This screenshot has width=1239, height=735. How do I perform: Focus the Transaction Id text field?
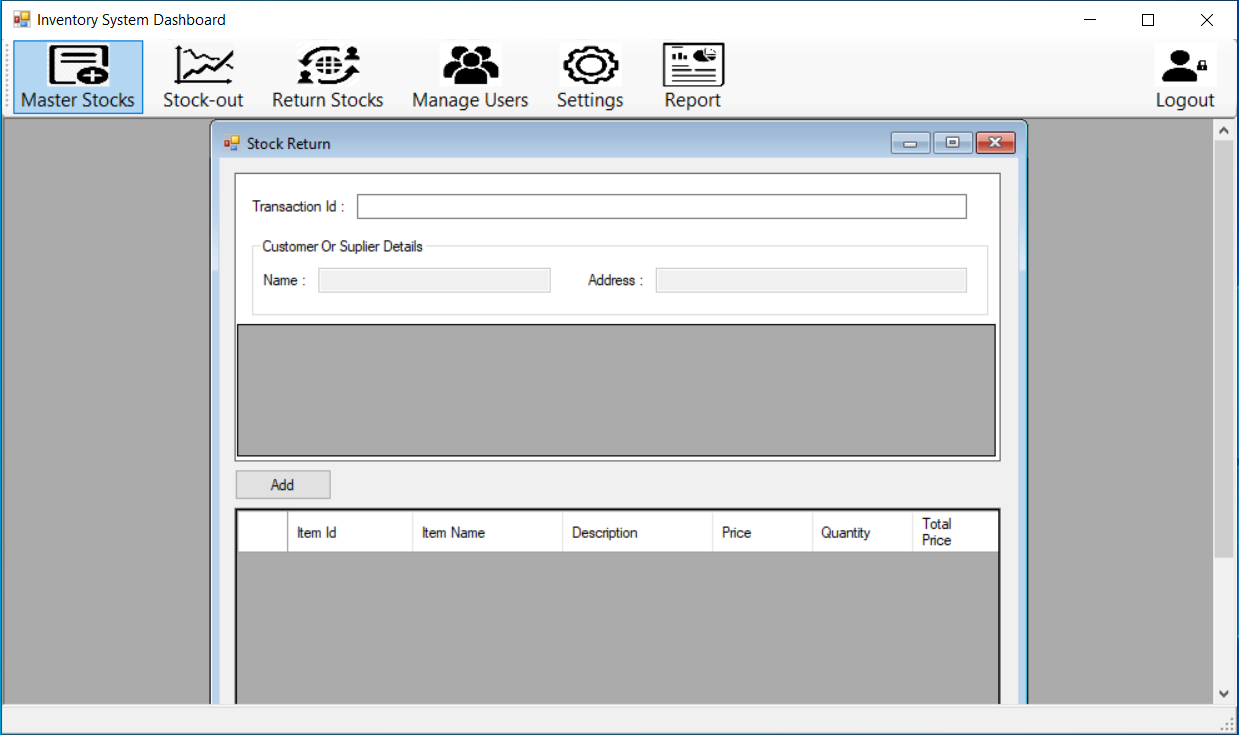[661, 207]
